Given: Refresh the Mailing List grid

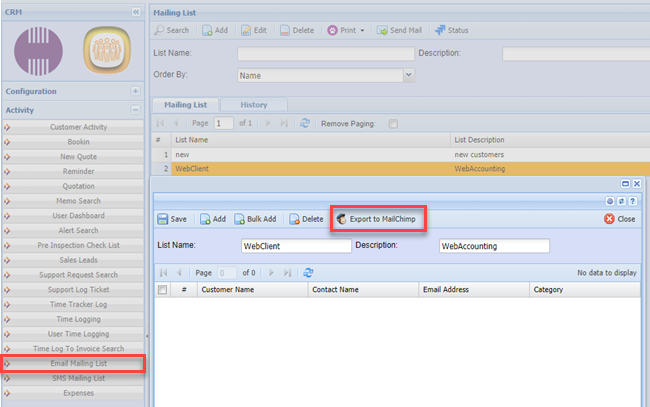Looking at the screenshot, I should pos(304,123).
